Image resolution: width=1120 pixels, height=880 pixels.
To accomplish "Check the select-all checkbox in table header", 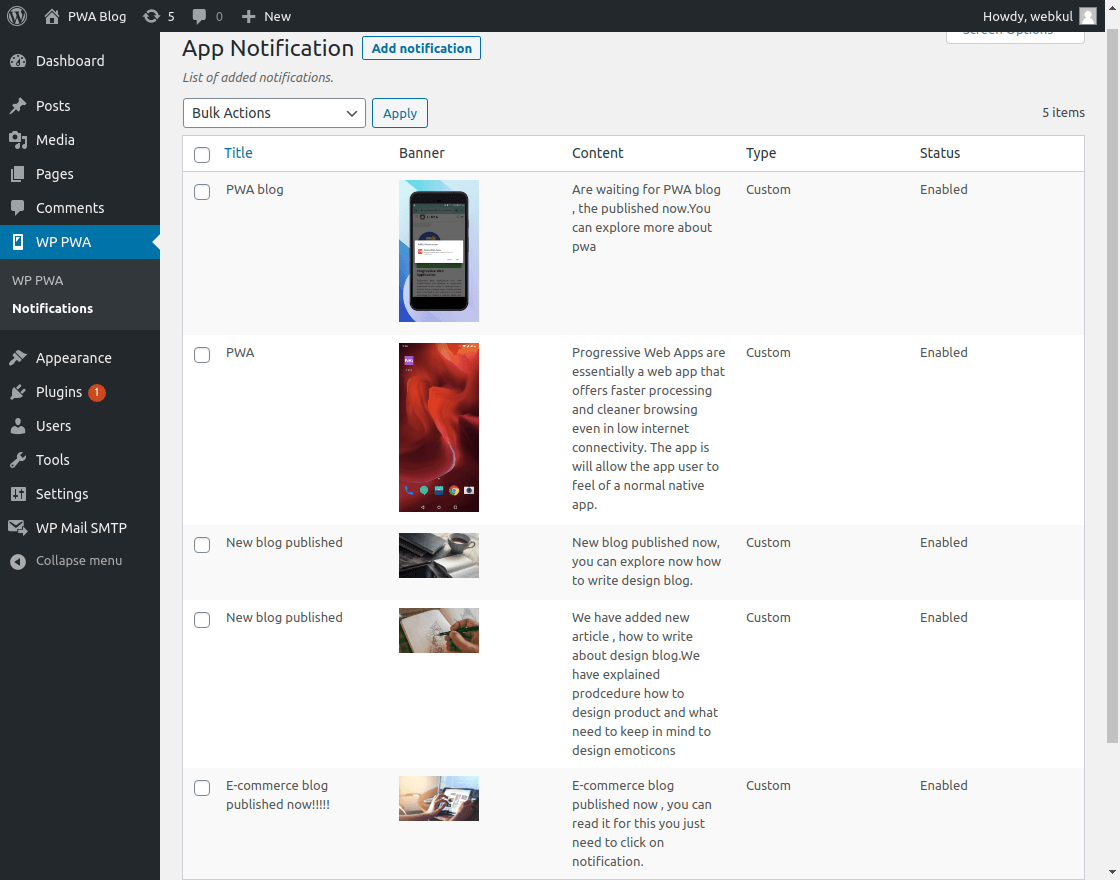I will pos(202,154).
